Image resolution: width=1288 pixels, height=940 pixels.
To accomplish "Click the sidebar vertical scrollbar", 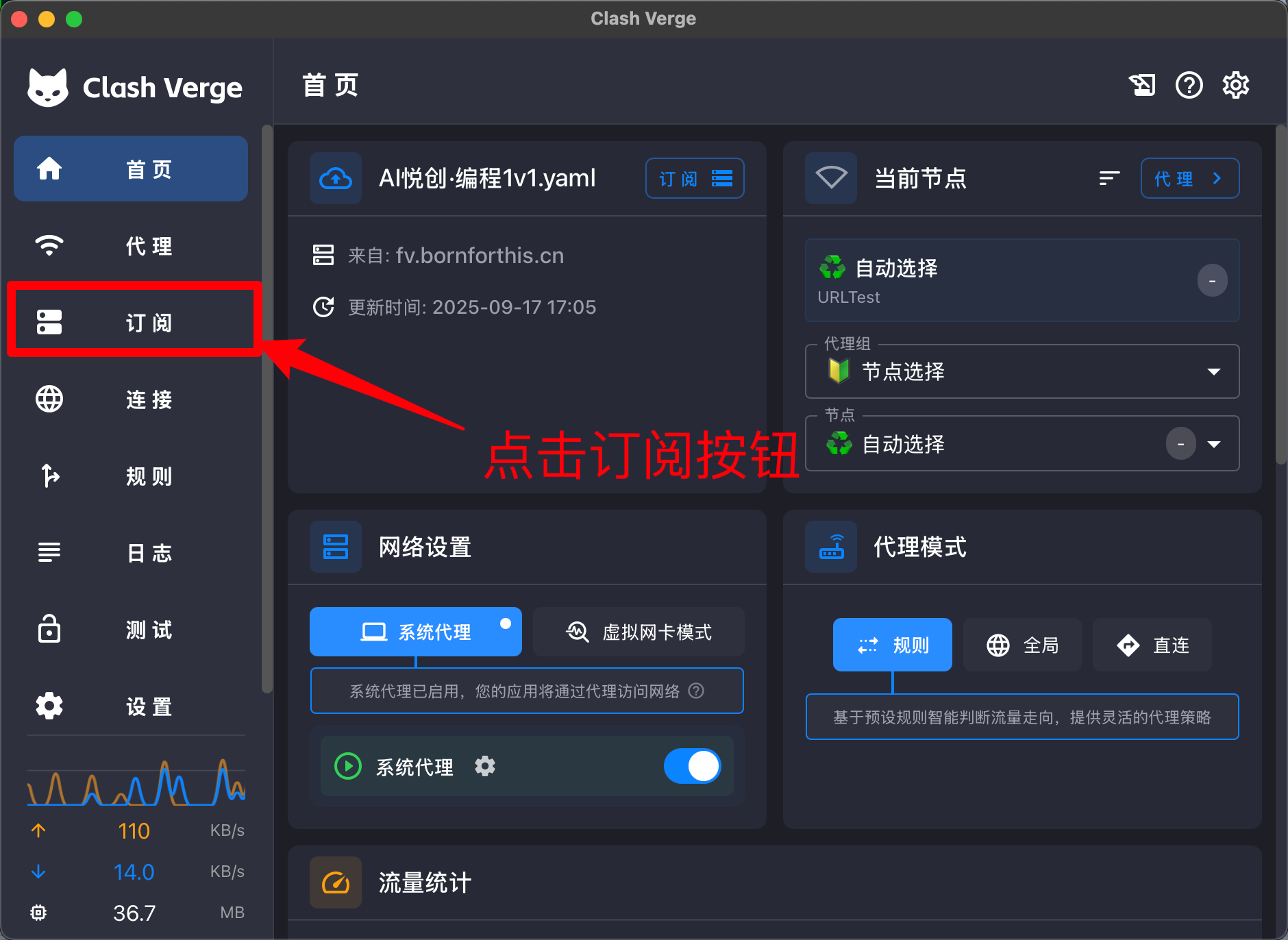I will click(267, 409).
